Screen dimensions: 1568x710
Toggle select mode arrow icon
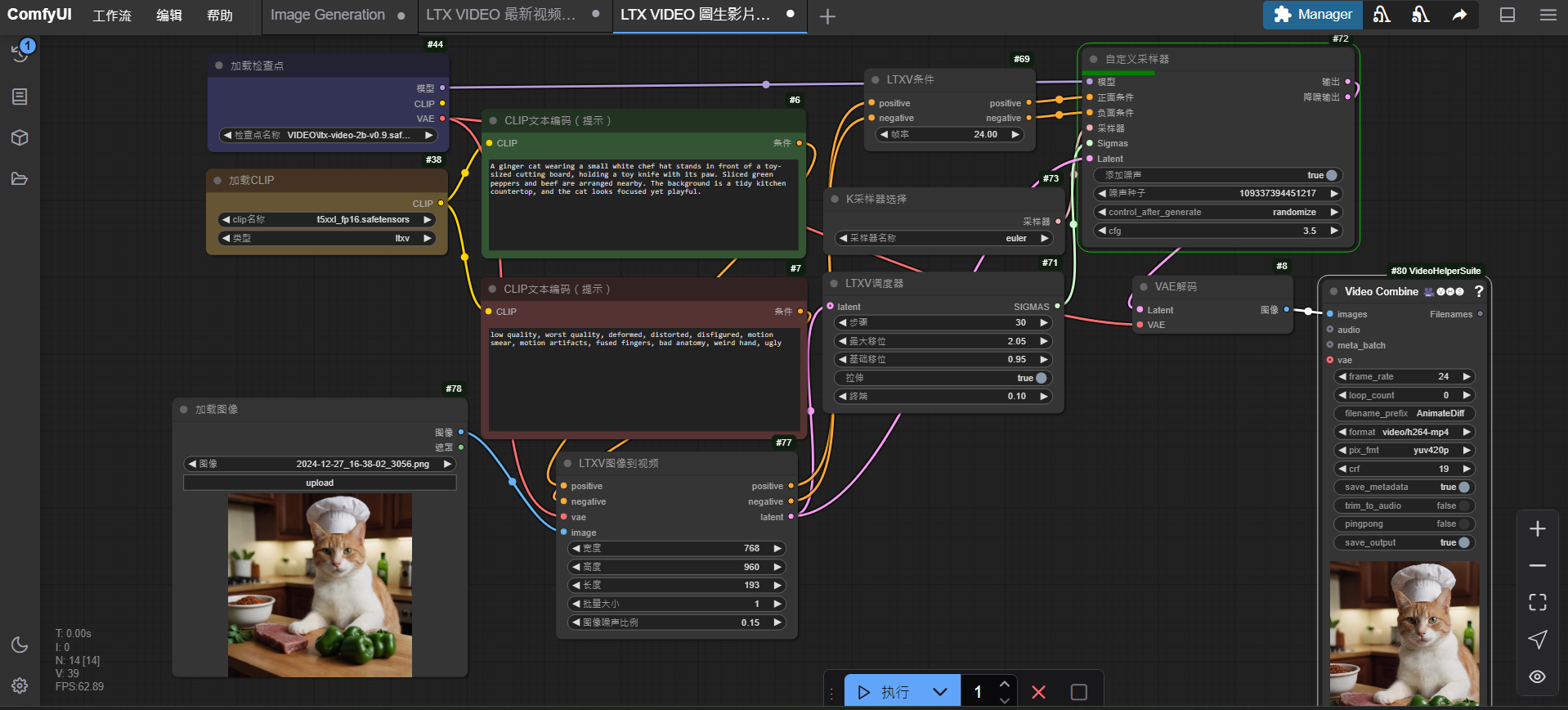(x=1538, y=639)
